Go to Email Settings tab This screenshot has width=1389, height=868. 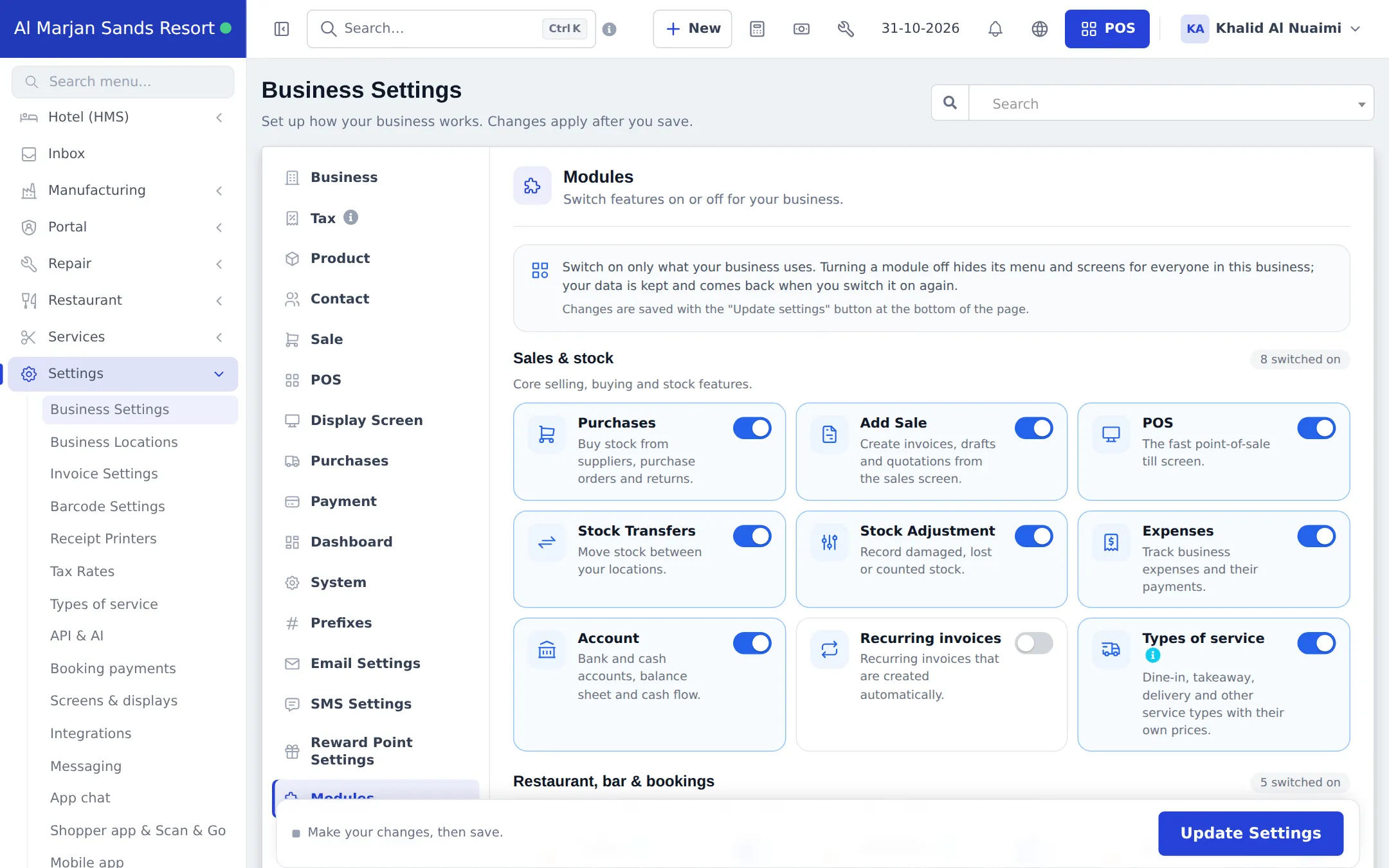[376, 664]
